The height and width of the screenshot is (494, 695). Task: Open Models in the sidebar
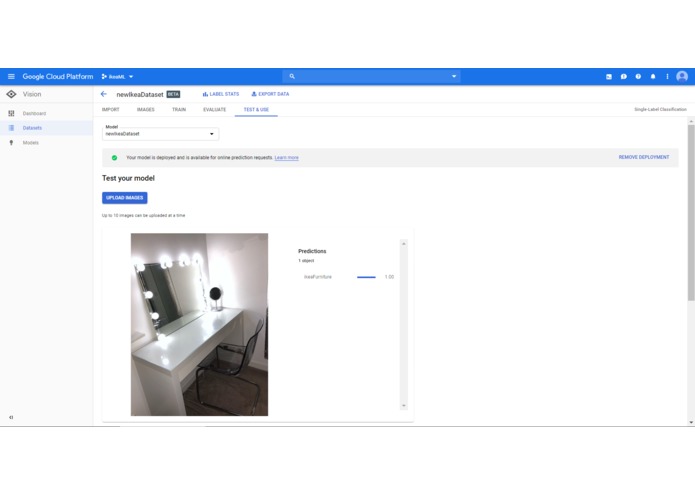click(31, 143)
